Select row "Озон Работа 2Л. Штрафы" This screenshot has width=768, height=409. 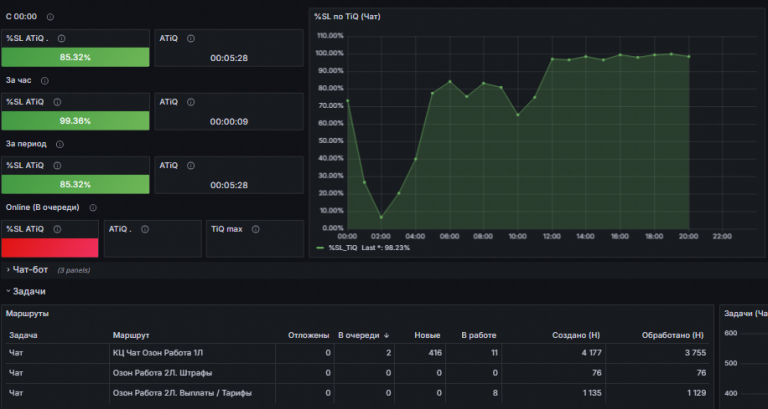point(357,373)
